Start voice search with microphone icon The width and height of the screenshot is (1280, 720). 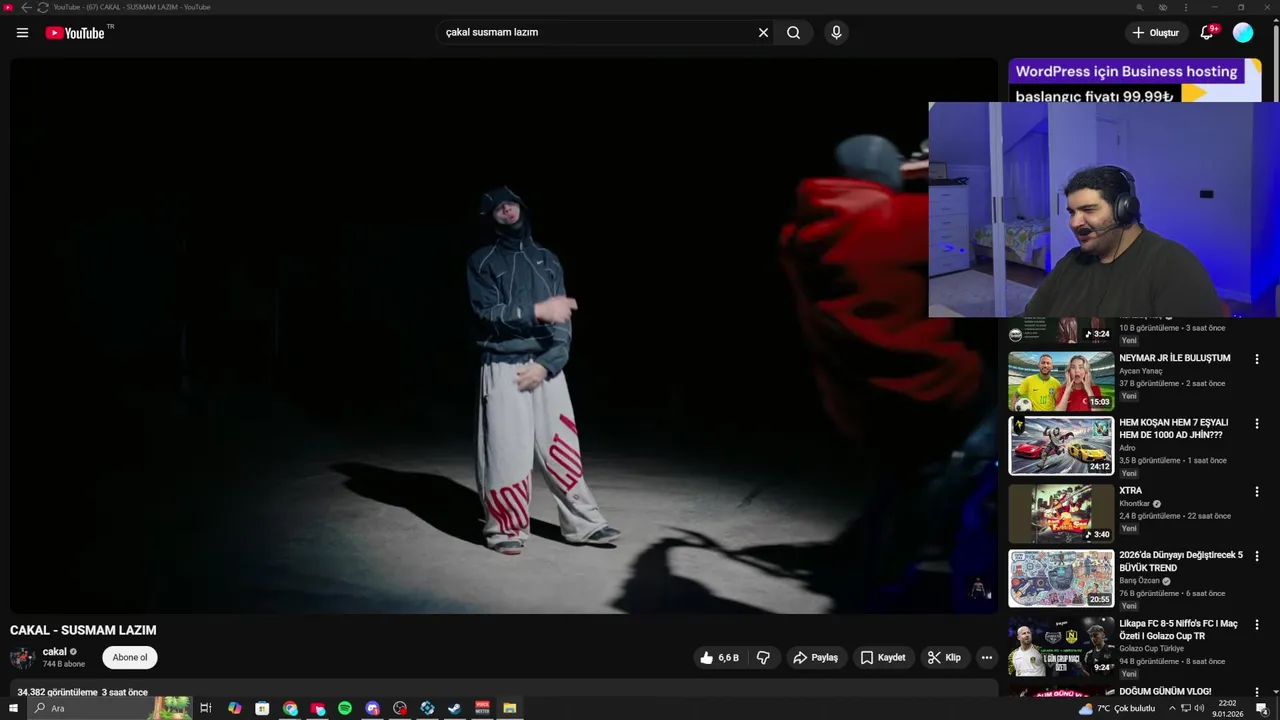coord(836,33)
